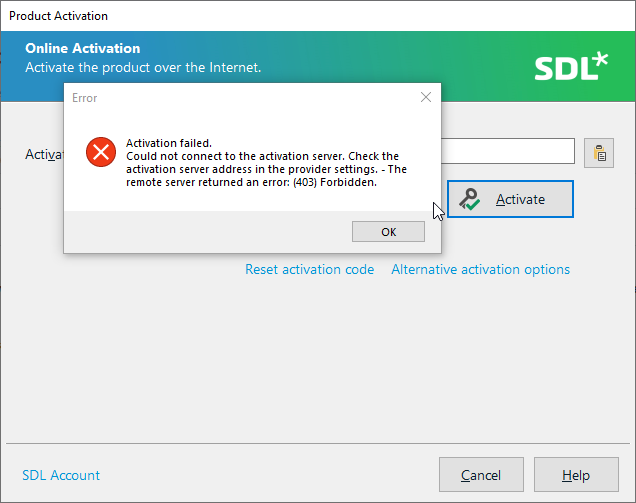
Task: Open Reset activation code link
Action: pos(309,269)
